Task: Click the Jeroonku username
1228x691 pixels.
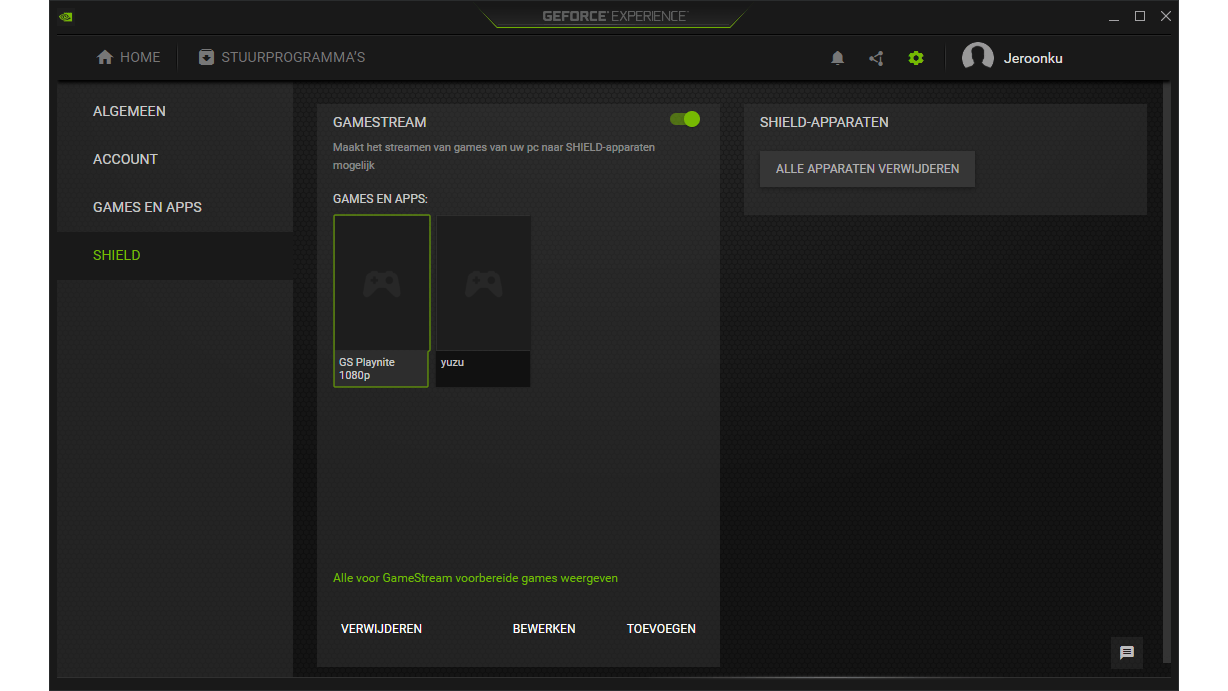Action: [x=1033, y=58]
